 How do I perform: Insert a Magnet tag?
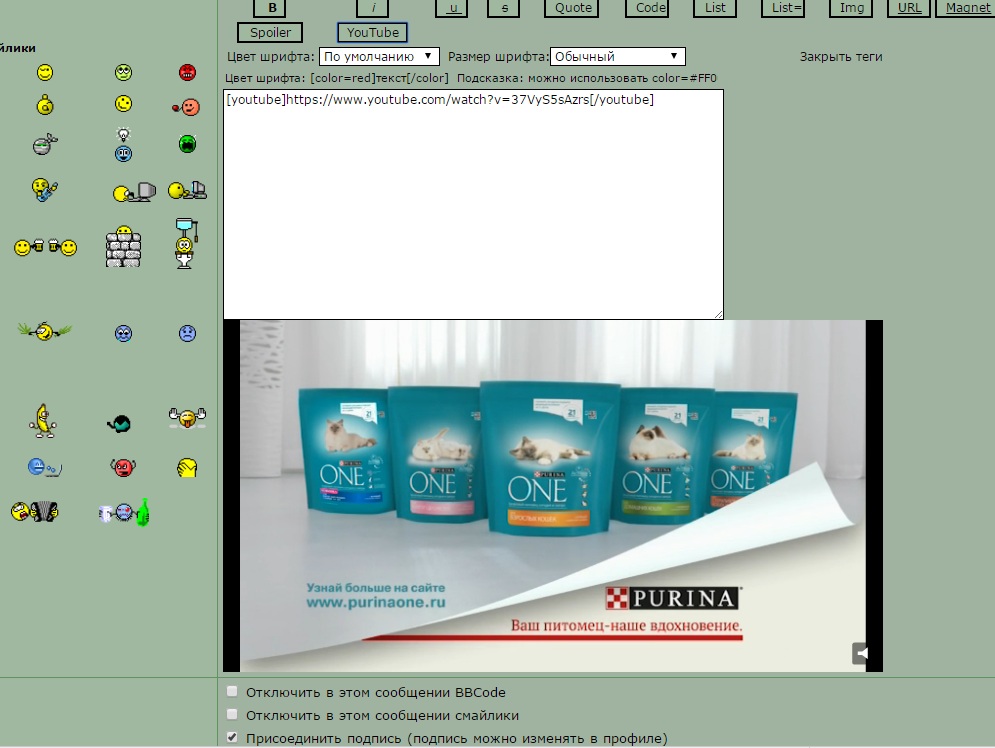(x=966, y=8)
